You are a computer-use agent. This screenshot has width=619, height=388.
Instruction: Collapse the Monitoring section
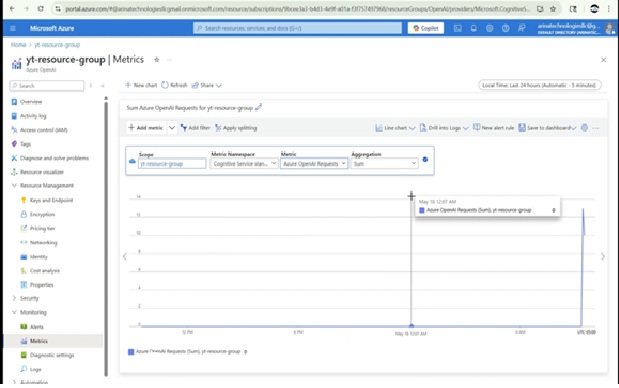pyautogui.click(x=14, y=312)
